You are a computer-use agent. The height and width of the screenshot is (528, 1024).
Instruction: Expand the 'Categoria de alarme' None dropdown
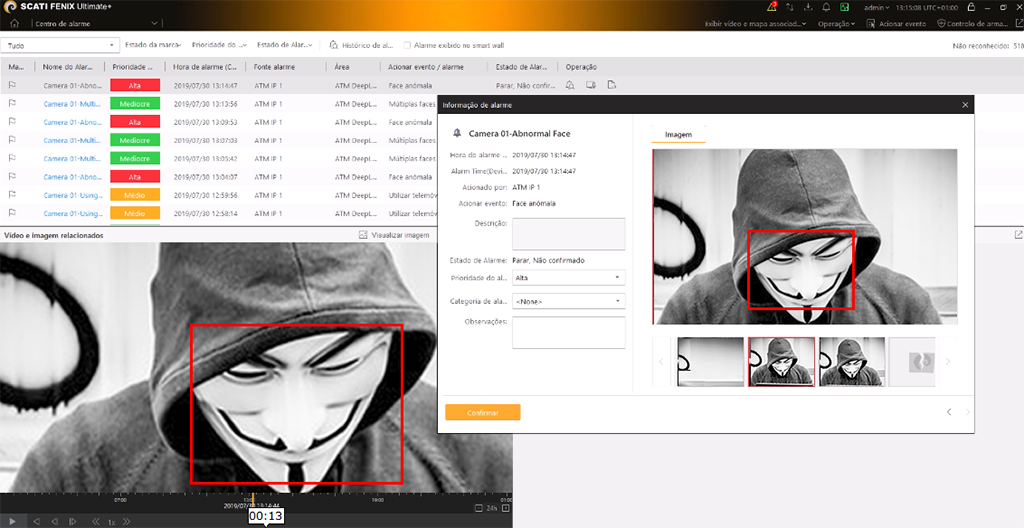(x=568, y=301)
